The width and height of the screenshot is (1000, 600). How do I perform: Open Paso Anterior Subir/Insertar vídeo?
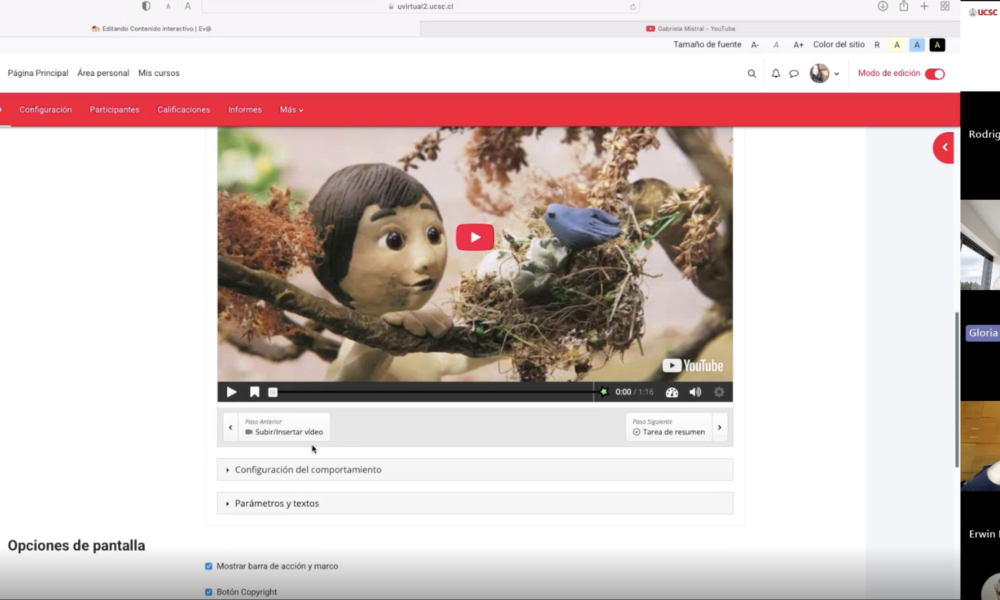click(284, 427)
